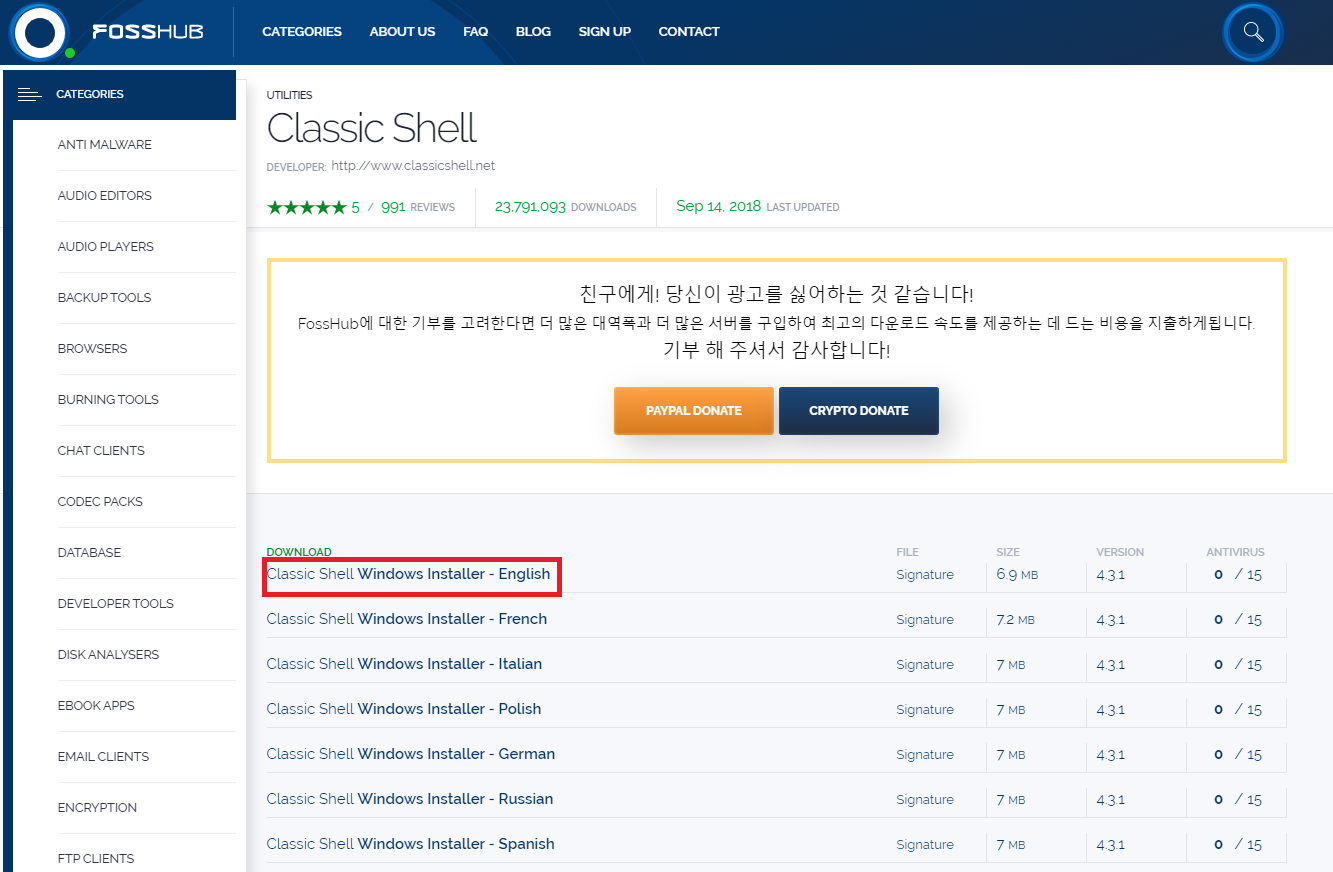Click the FossHub wordmark
This screenshot has width=1333, height=872.
(148, 32)
